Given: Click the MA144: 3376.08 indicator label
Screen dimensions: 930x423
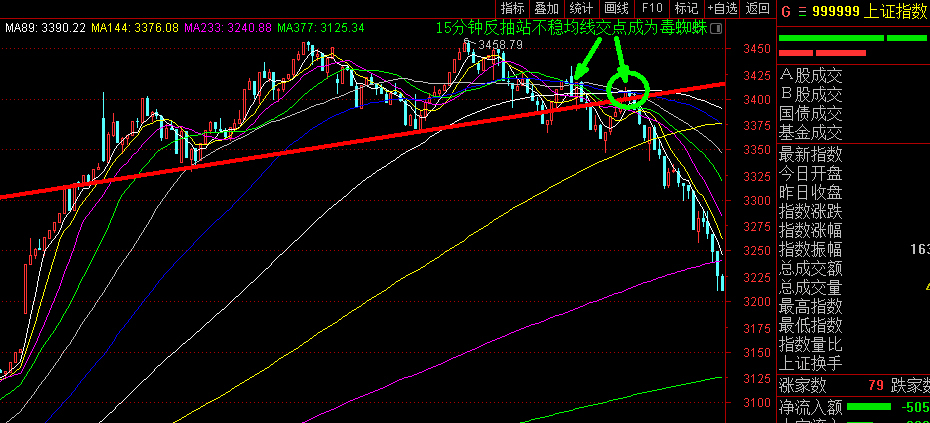Looking at the screenshot, I should tap(135, 27).
